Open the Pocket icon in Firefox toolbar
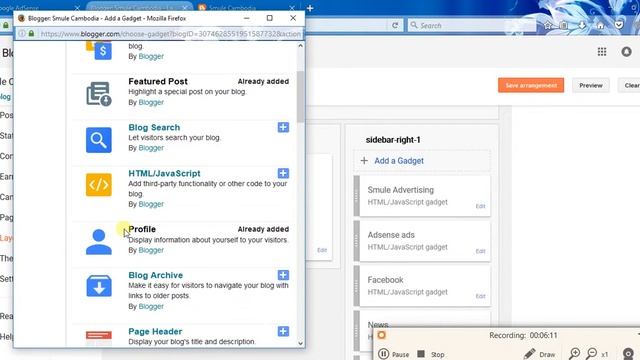This screenshot has height=360, width=640. coord(619,25)
